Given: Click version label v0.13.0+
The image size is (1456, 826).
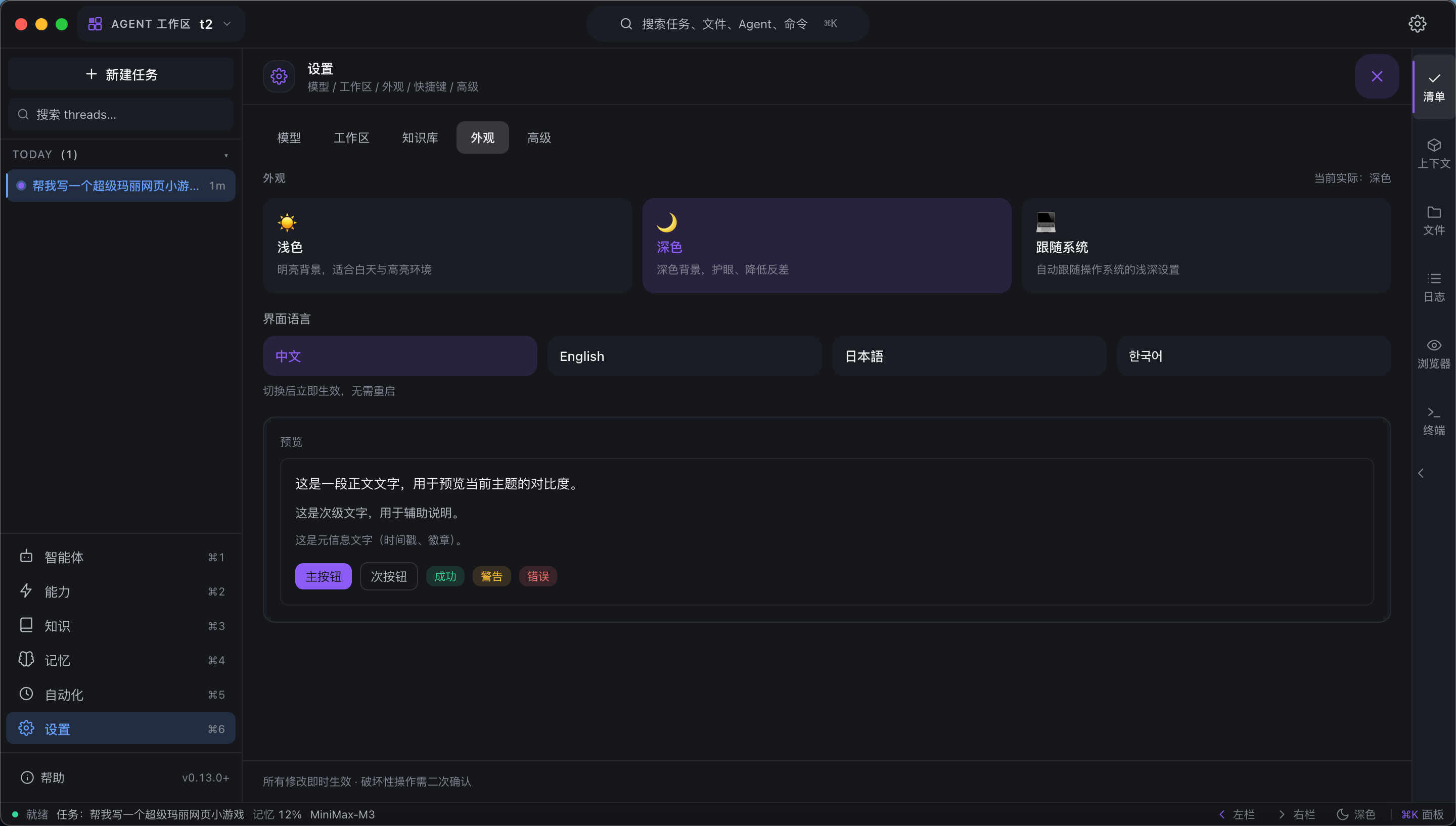Looking at the screenshot, I should [x=205, y=778].
